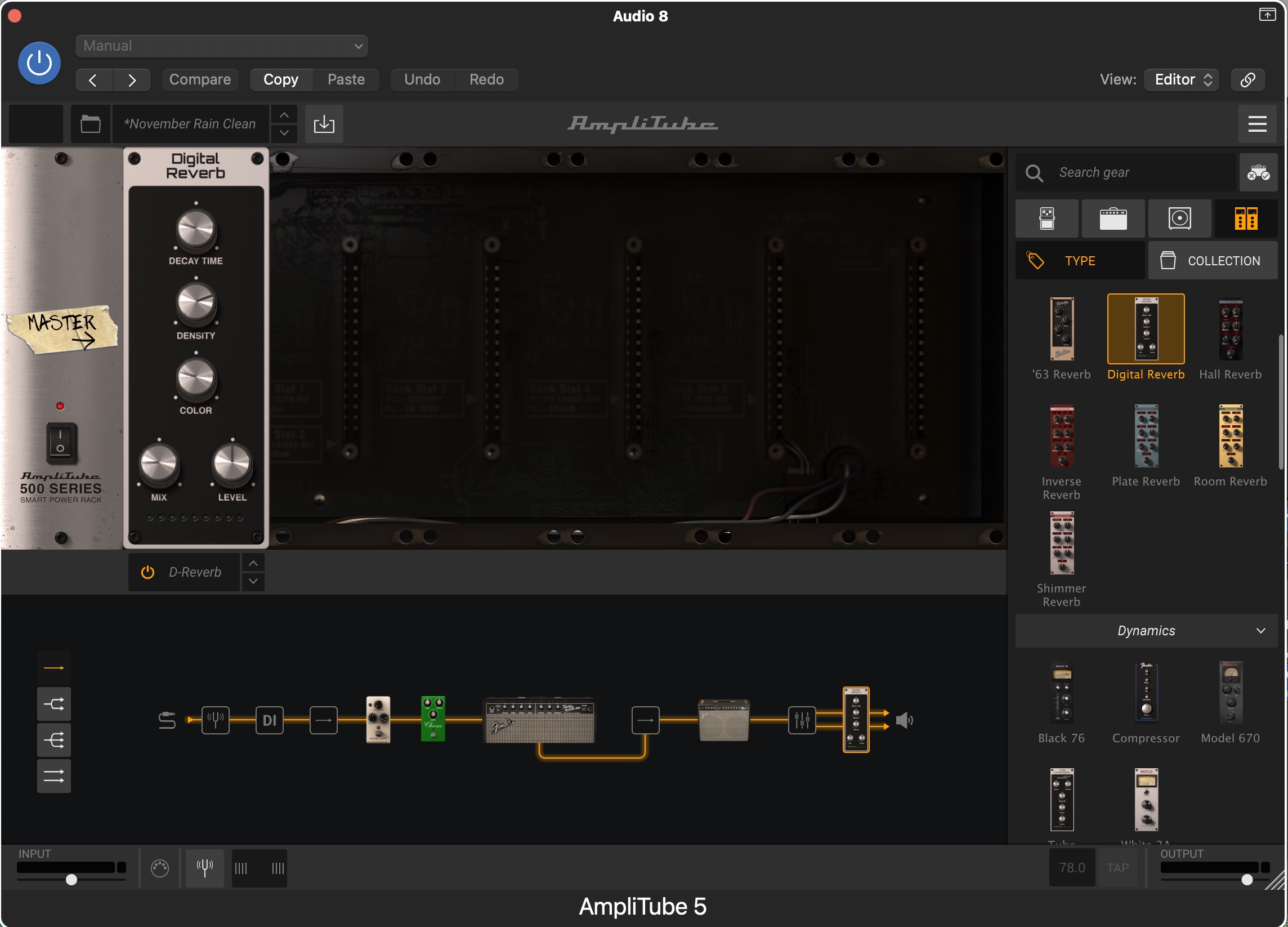
Task: Select the Model 670 rack unit
Action: 1230,693
